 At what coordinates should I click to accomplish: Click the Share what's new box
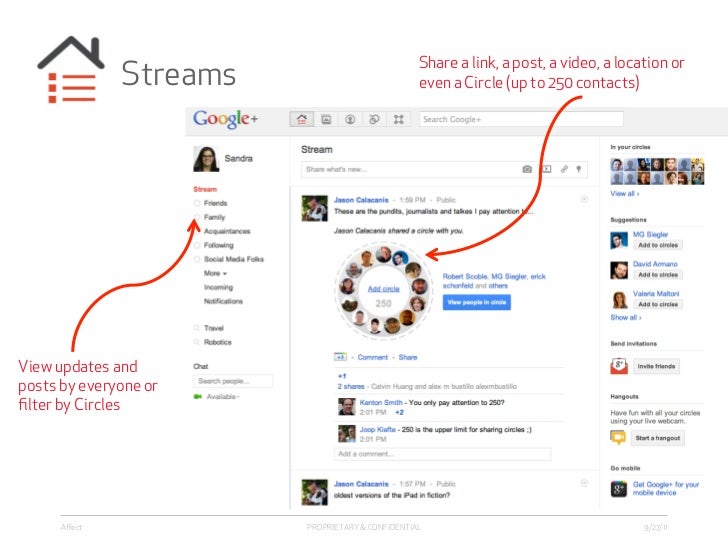[444, 169]
